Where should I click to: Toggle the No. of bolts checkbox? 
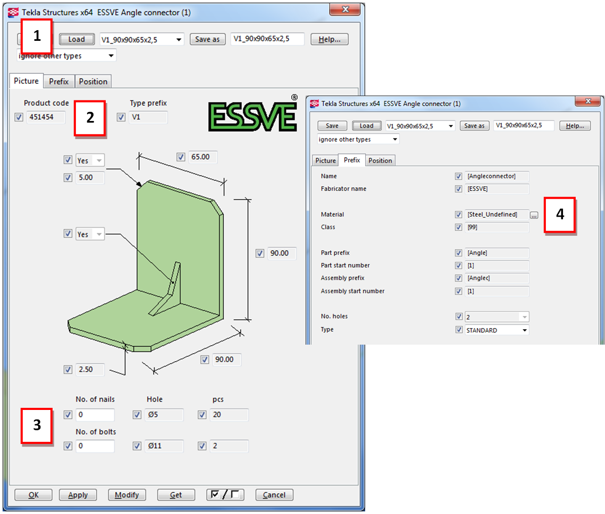point(68,446)
